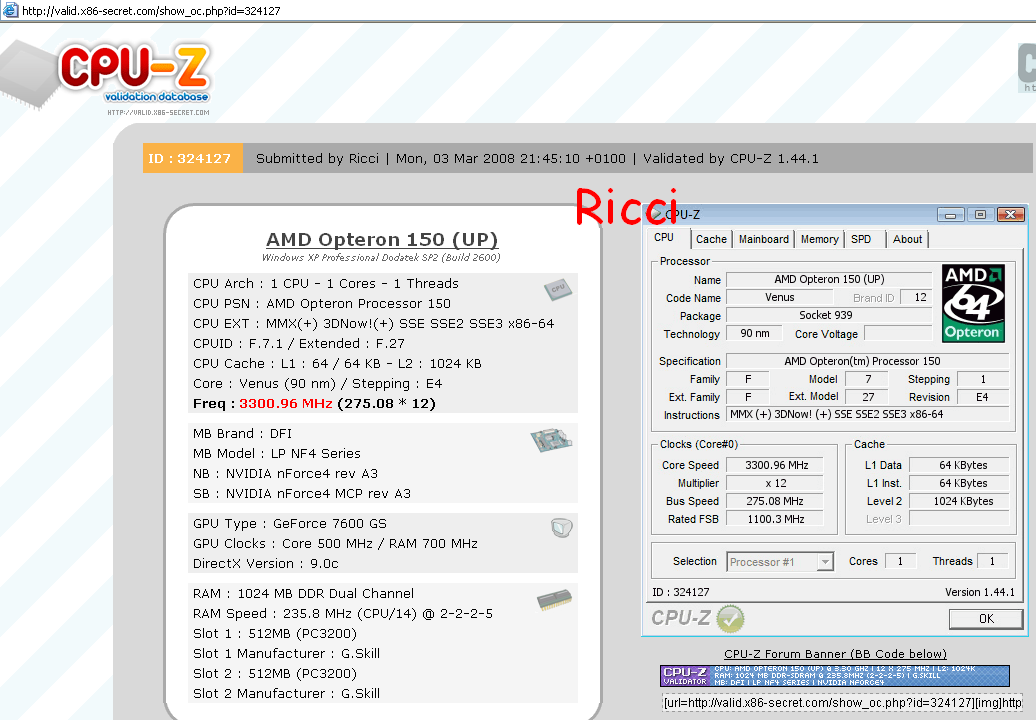Click the ID : 324127 orange badge
Image resolution: width=1036 pixels, height=720 pixels.
click(x=192, y=159)
